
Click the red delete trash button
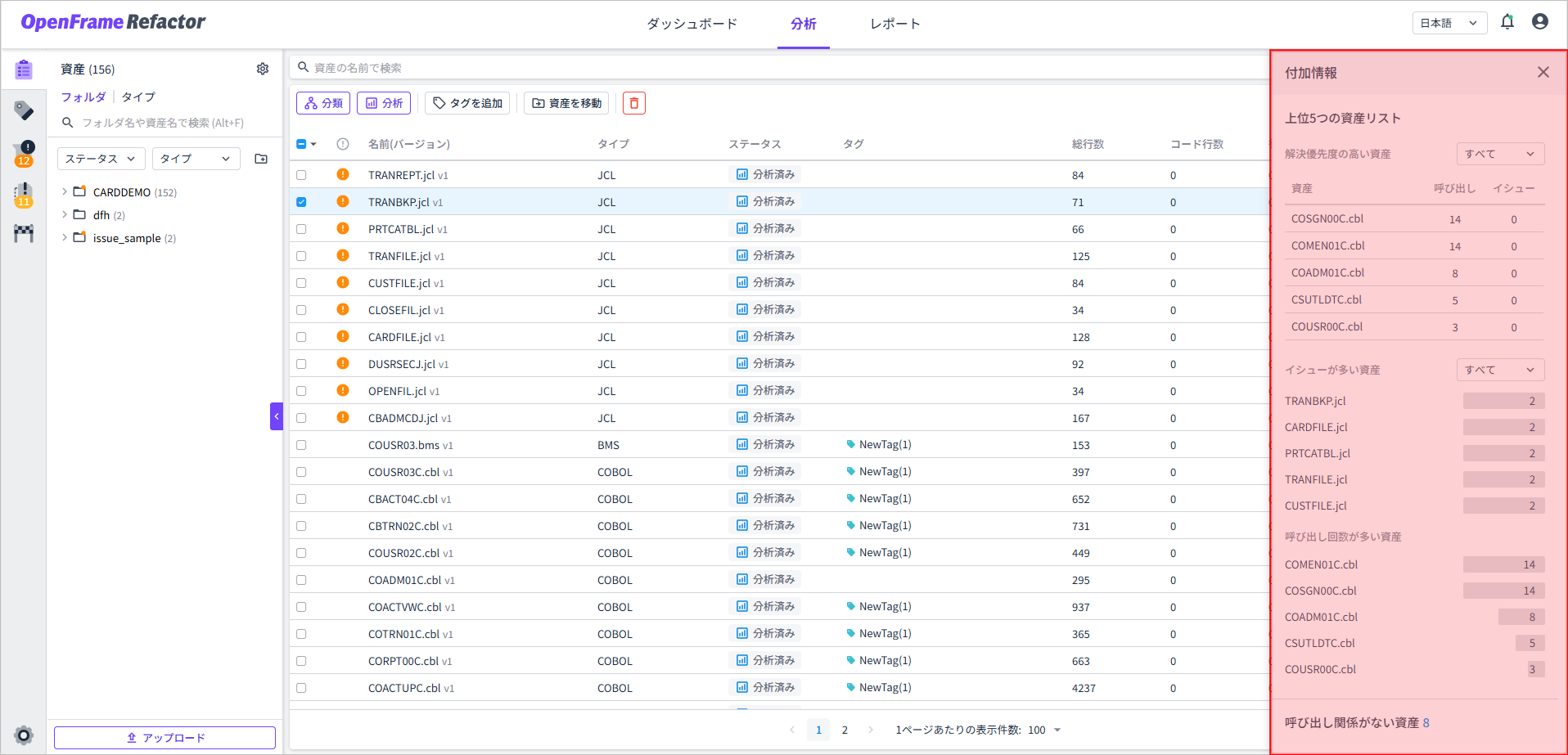click(634, 103)
